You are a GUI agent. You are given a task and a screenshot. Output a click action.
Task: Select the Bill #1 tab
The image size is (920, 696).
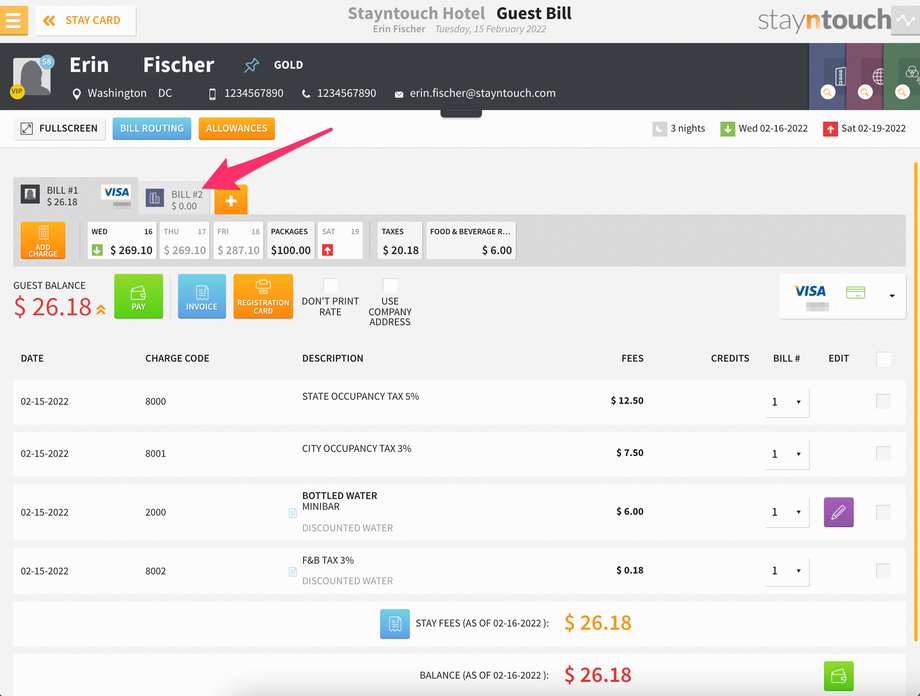coord(76,196)
